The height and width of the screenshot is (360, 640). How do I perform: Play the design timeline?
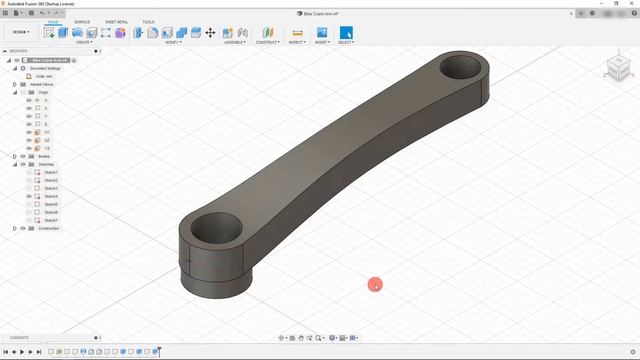pyautogui.click(x=22, y=352)
